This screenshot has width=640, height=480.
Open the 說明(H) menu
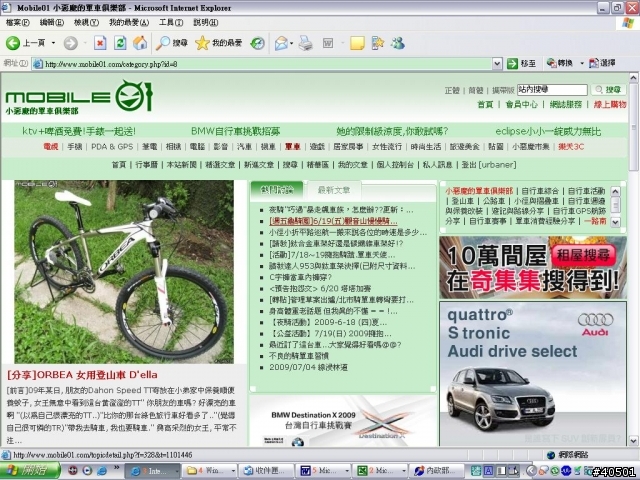click(x=205, y=22)
